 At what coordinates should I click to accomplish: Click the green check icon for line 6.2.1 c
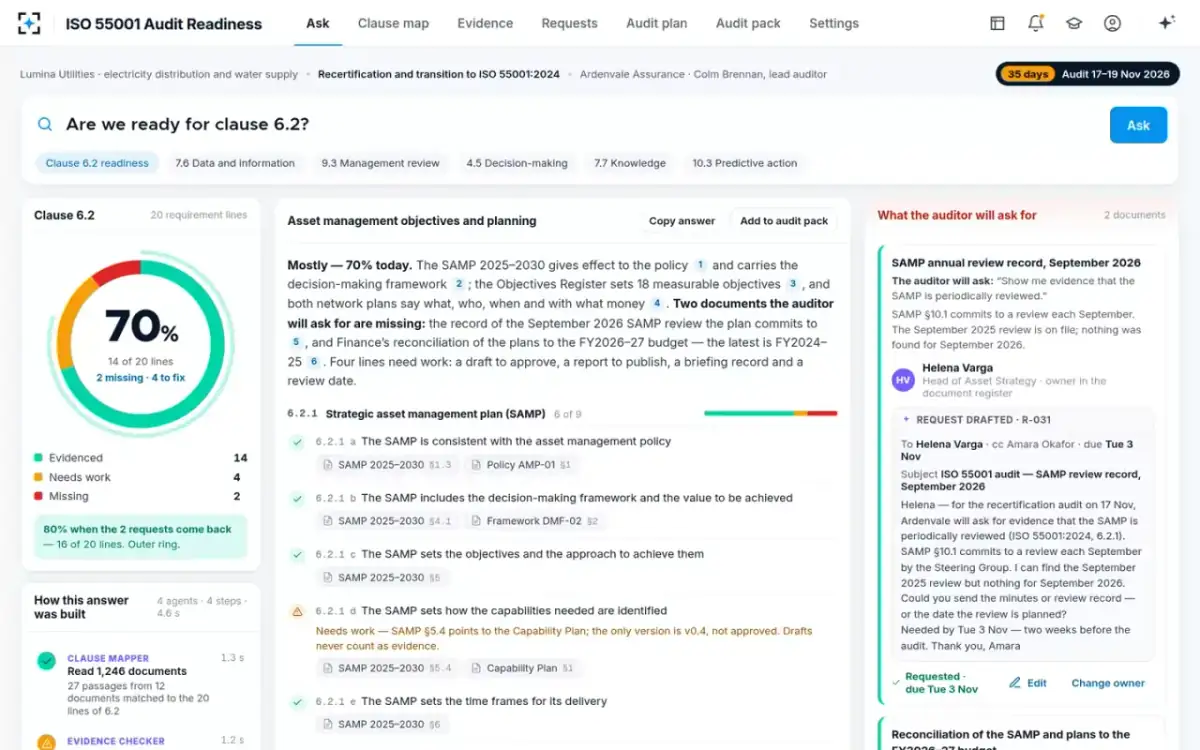[x=297, y=555]
